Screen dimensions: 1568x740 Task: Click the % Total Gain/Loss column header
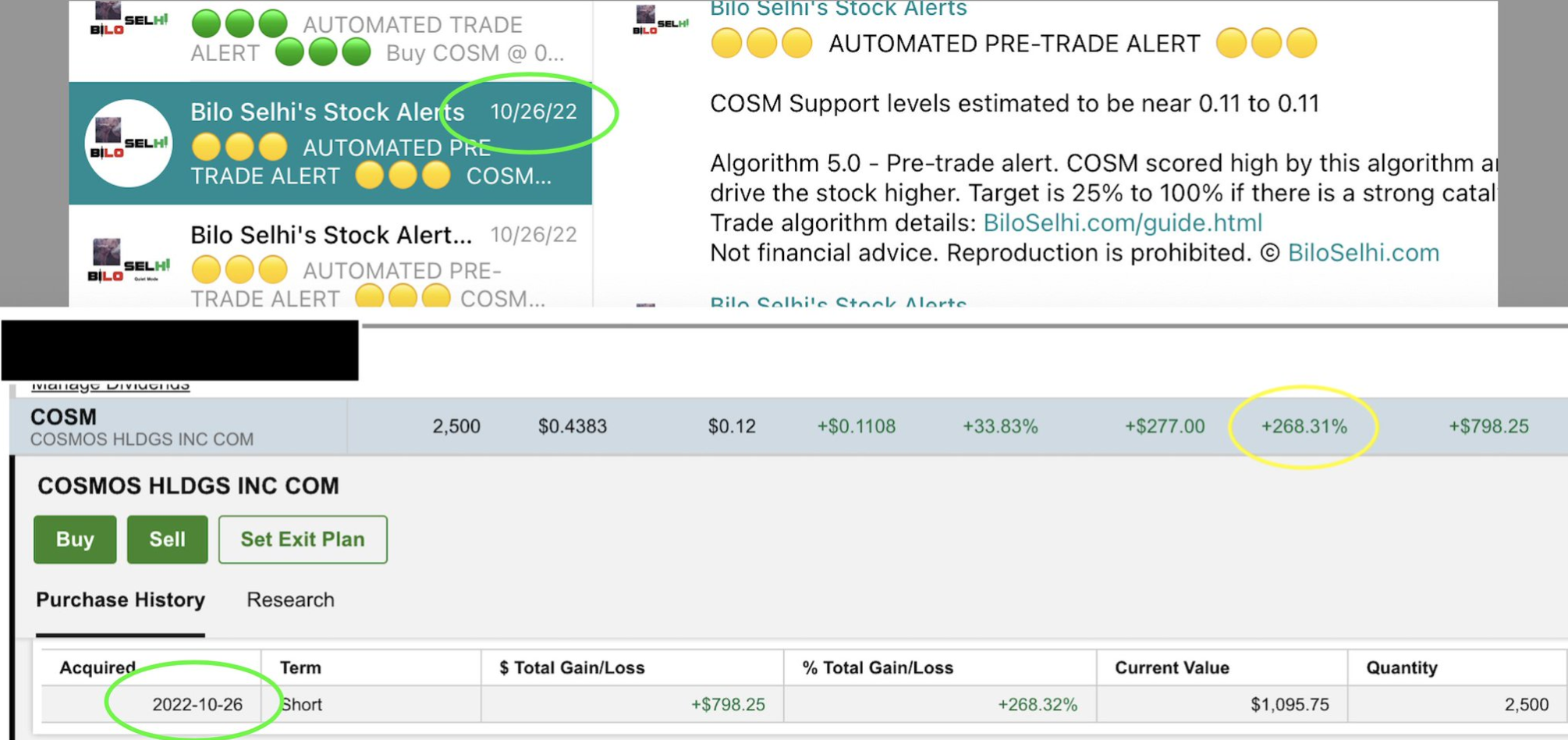click(x=878, y=667)
